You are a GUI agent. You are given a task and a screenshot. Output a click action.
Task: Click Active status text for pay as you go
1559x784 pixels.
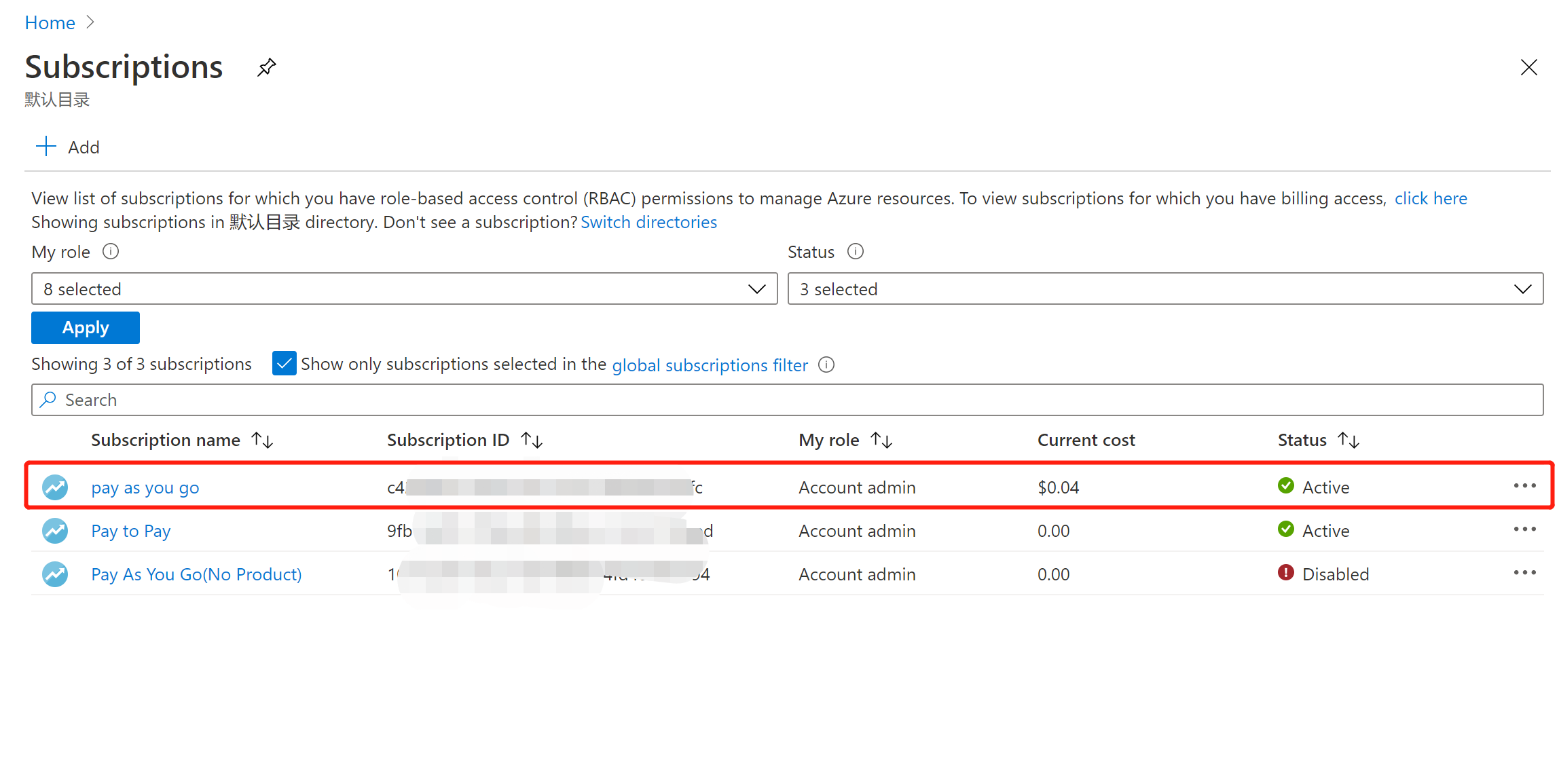tap(1325, 487)
